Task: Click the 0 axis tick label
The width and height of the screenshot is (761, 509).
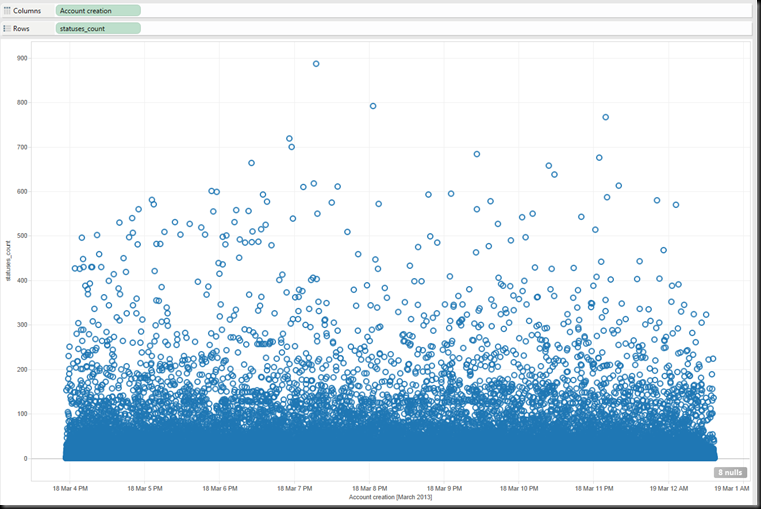Action: [26, 459]
